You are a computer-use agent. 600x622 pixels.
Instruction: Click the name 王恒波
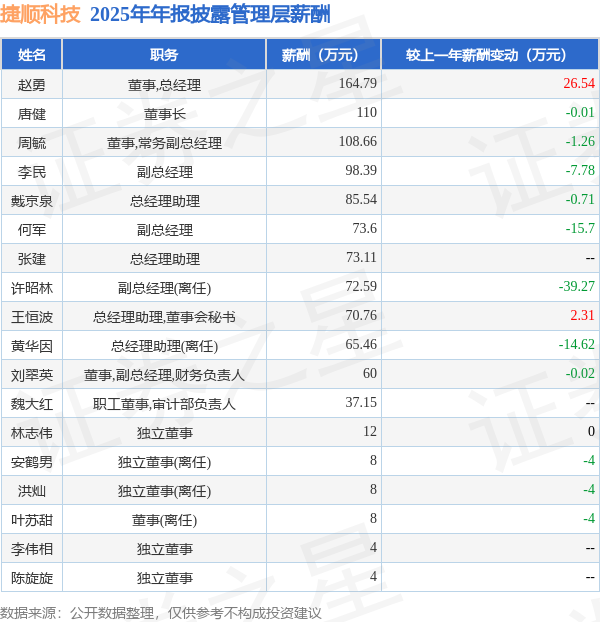pyautogui.click(x=32, y=317)
